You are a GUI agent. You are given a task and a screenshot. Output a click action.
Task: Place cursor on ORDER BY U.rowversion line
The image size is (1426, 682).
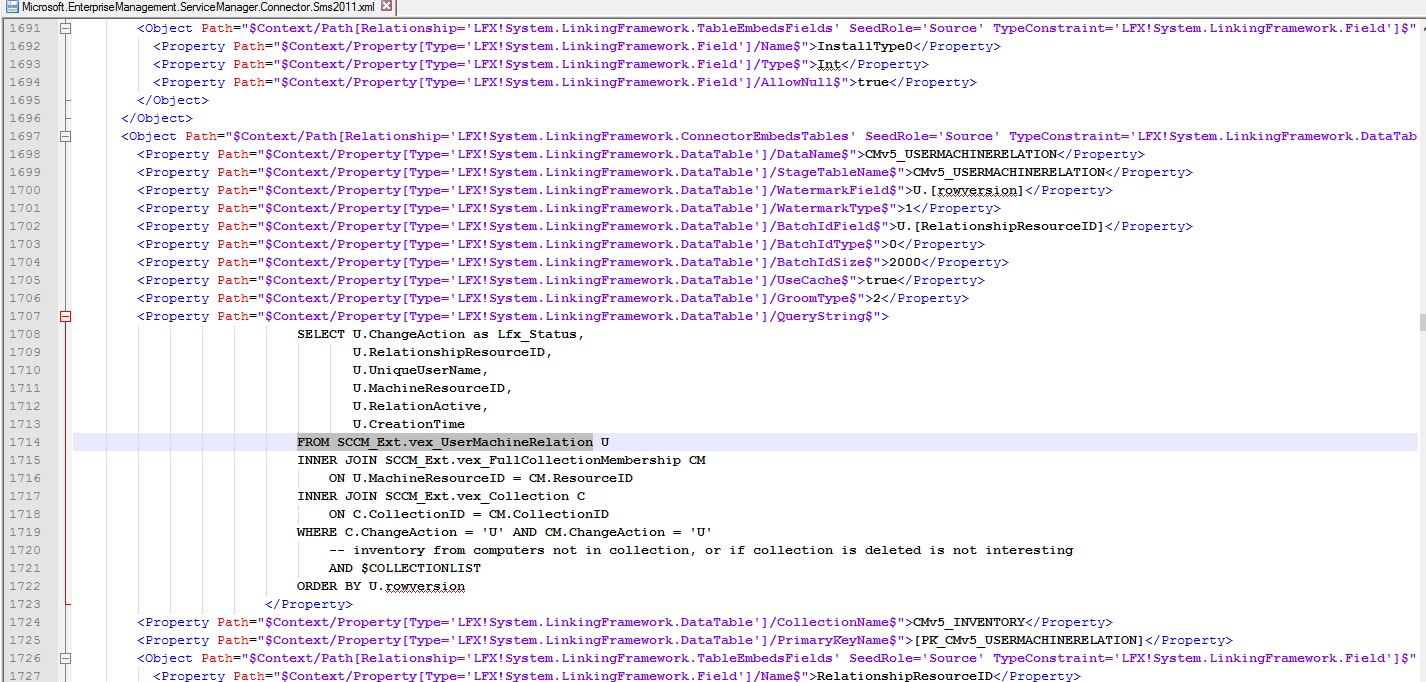(x=380, y=586)
